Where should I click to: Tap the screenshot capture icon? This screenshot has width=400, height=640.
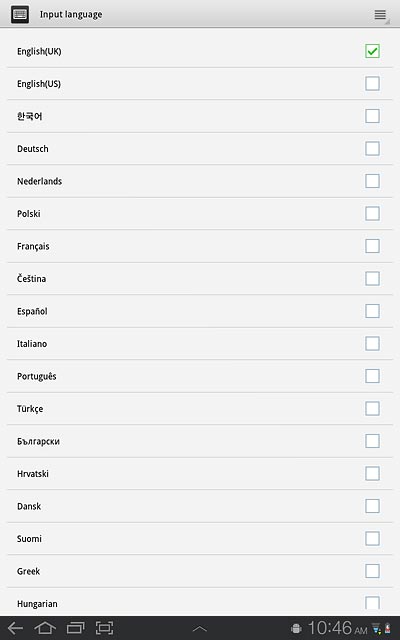point(104,628)
